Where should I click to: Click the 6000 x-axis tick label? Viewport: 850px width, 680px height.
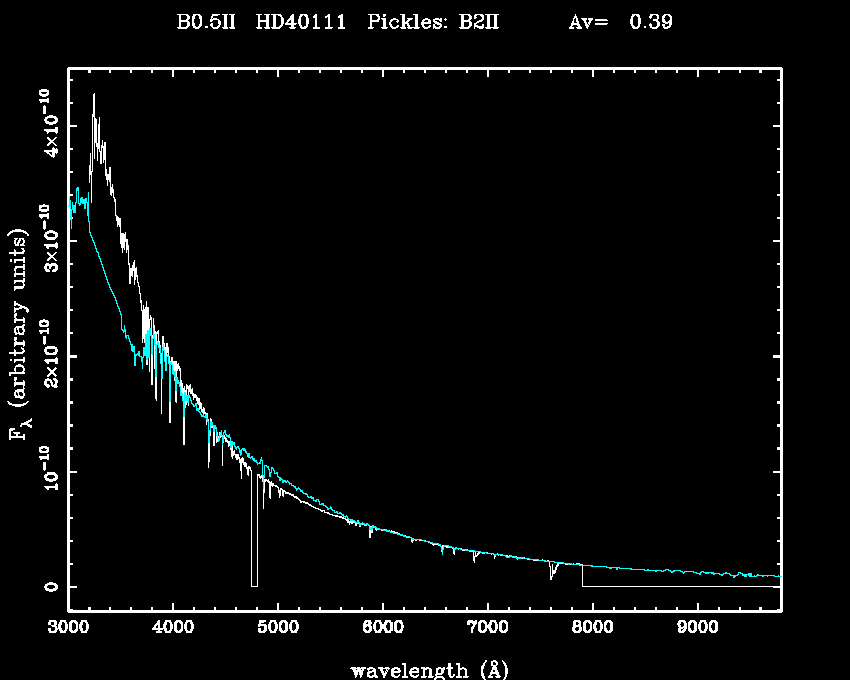[x=382, y=629]
